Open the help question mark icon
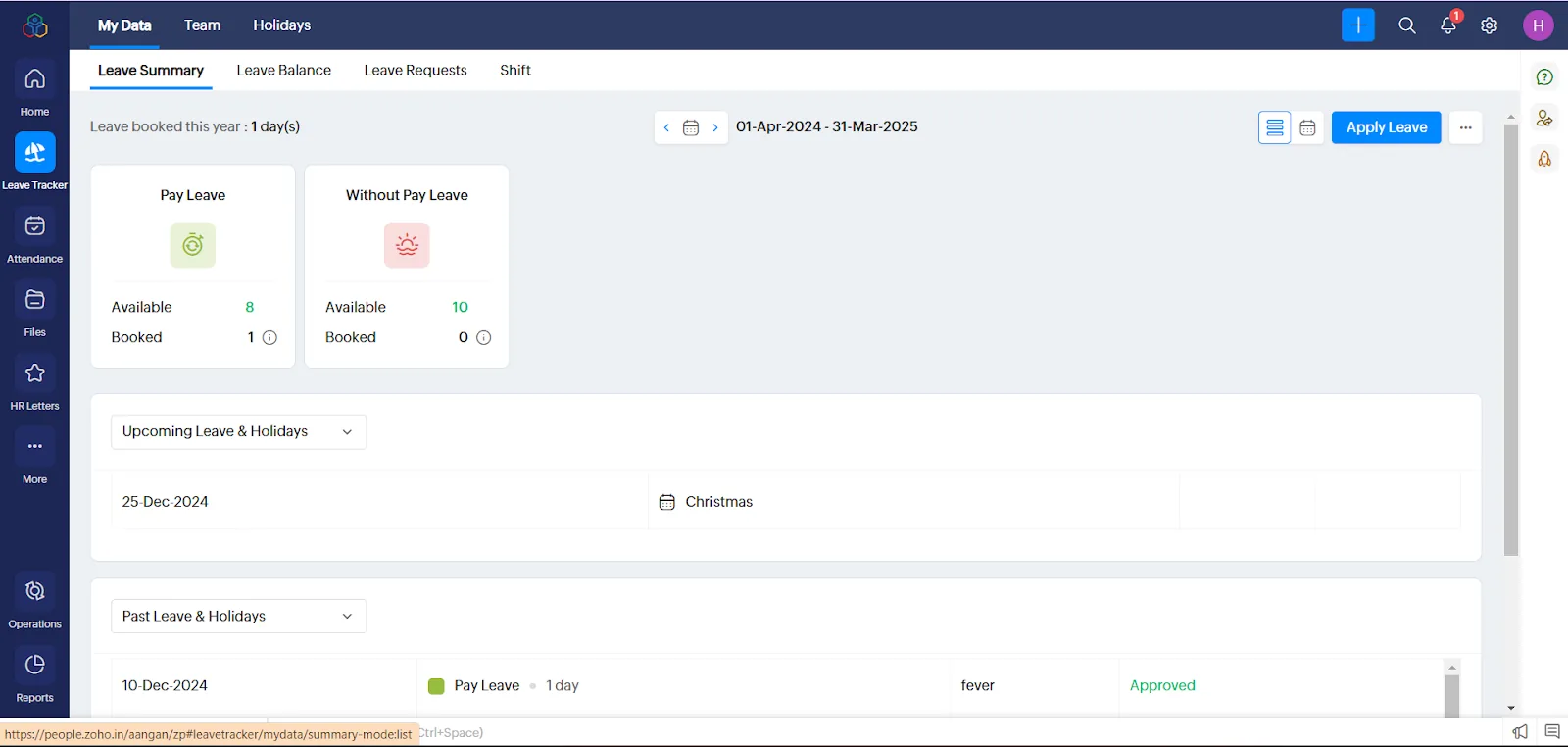Image resolution: width=1568 pixels, height=747 pixels. click(x=1544, y=77)
